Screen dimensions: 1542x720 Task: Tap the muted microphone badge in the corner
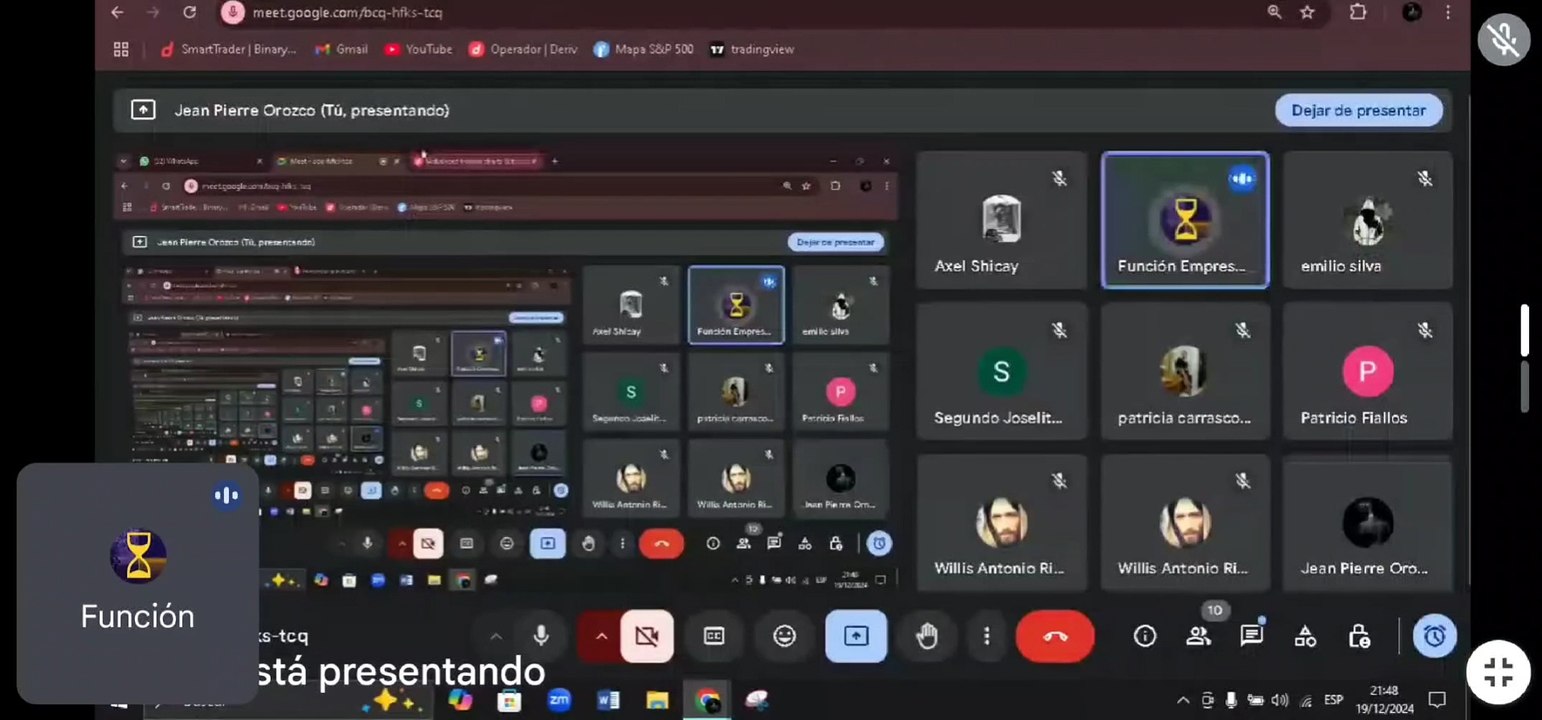point(1504,40)
